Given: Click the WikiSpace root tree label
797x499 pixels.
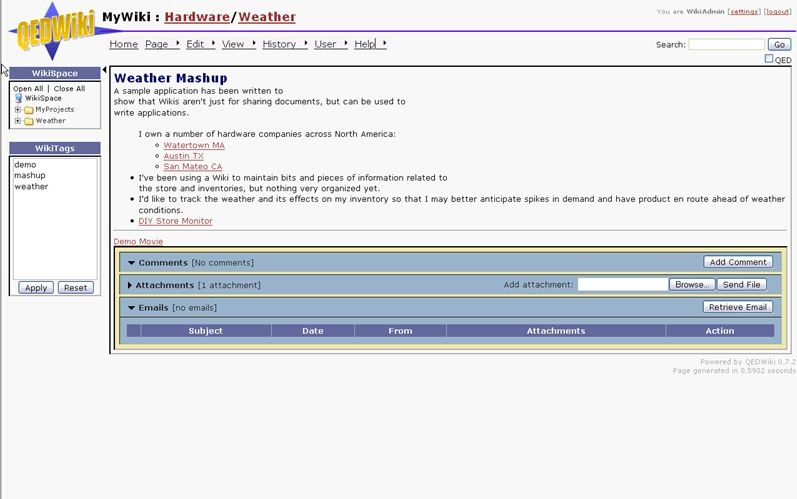Looking at the screenshot, I should click(43, 98).
